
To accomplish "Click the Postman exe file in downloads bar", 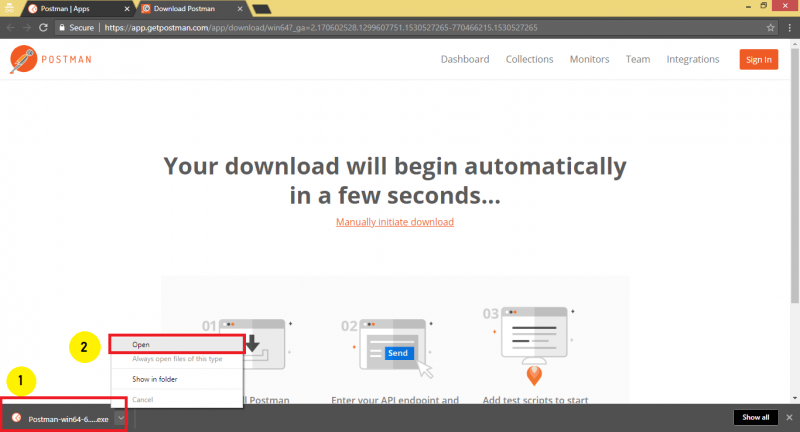I will click(x=62, y=419).
